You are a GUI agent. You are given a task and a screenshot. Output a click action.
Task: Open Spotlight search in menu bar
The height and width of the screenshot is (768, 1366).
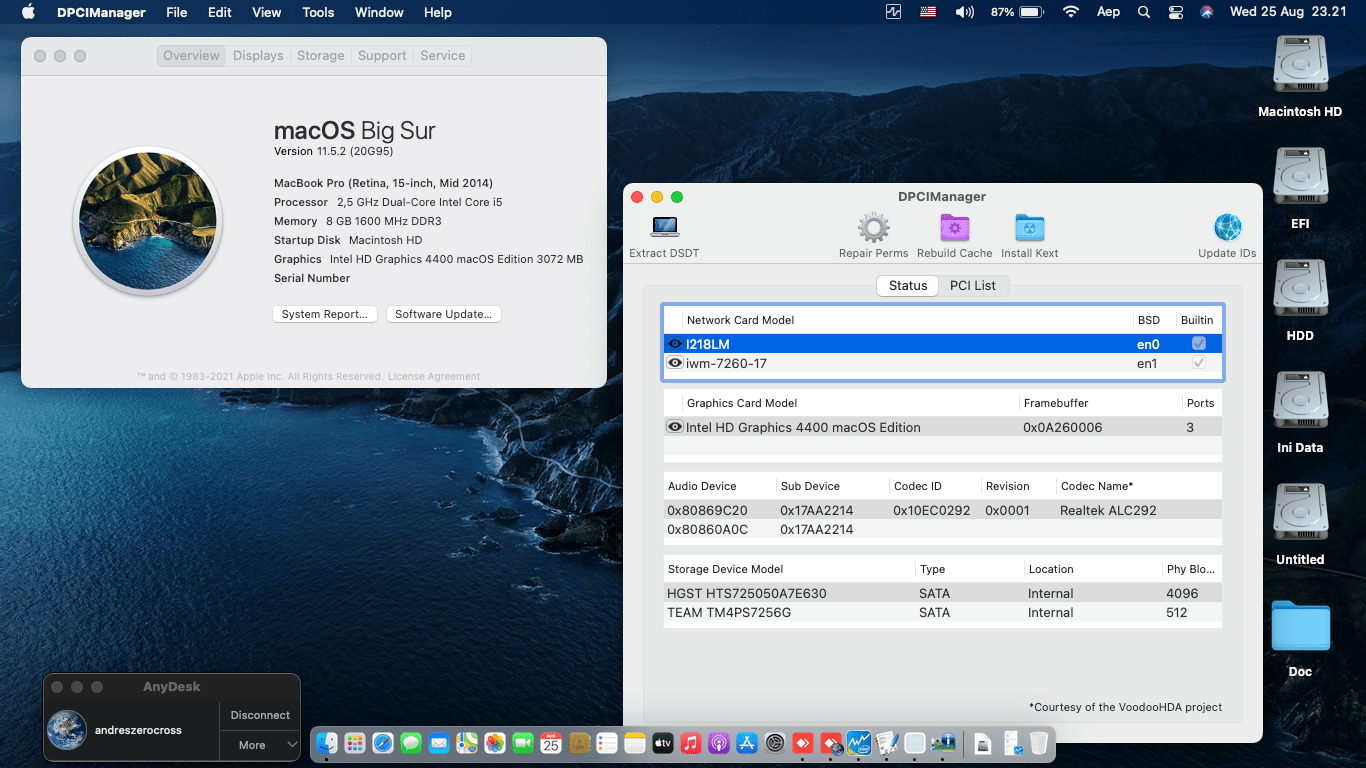1144,12
